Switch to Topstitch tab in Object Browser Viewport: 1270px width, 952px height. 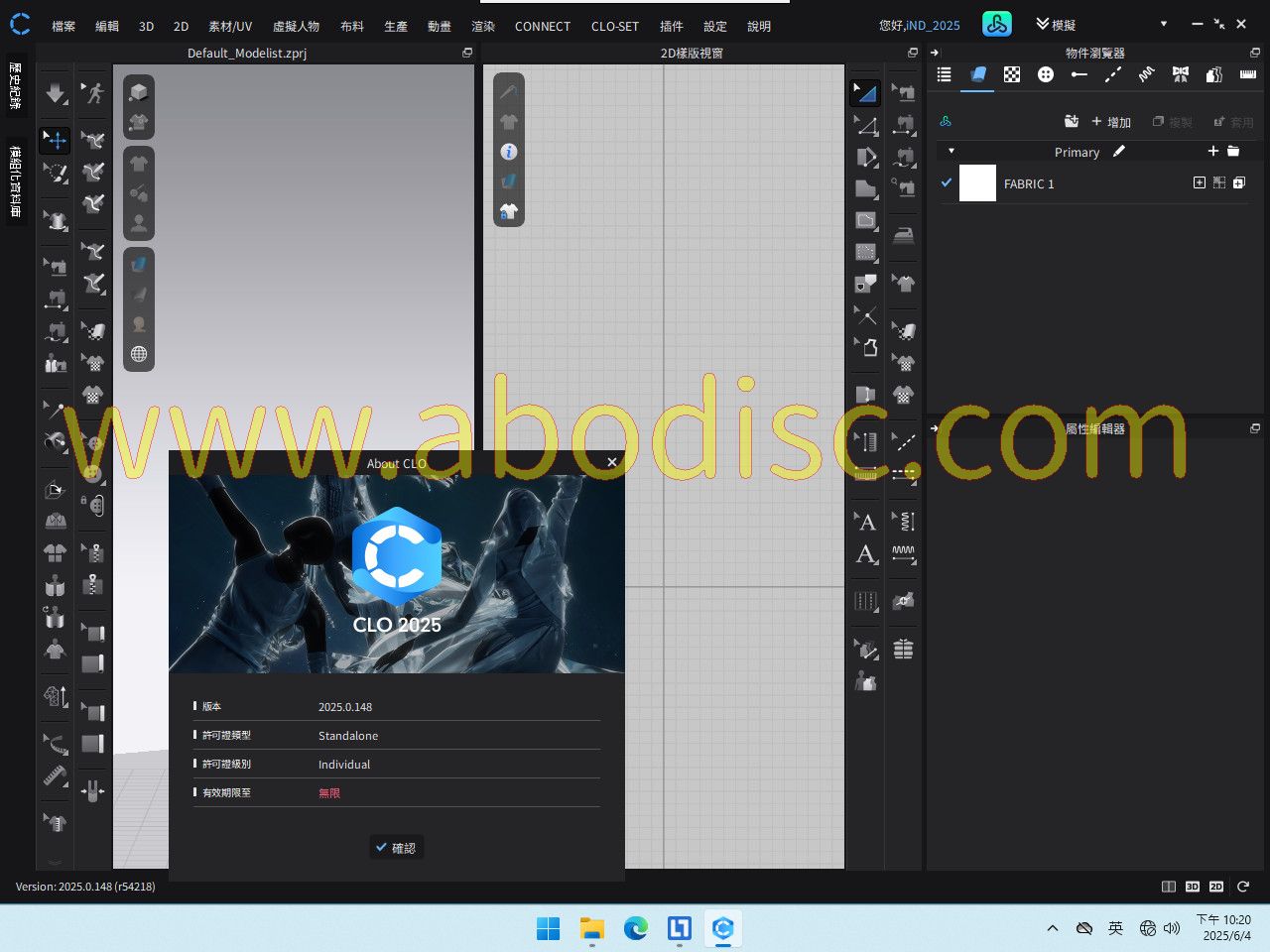(1113, 74)
